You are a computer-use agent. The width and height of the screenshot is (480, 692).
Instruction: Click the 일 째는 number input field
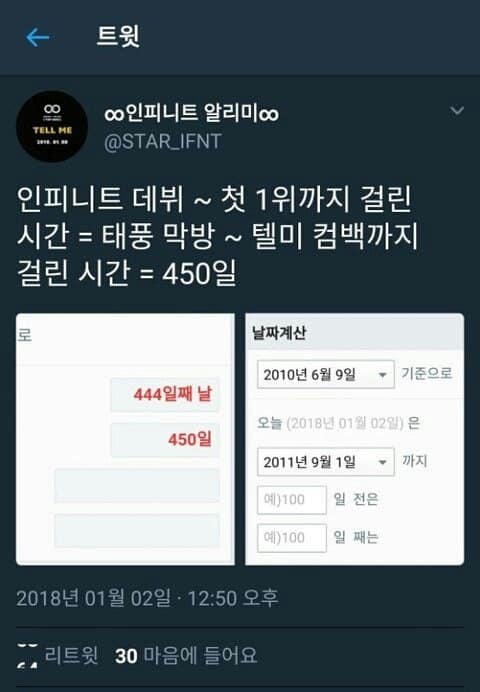[292, 538]
